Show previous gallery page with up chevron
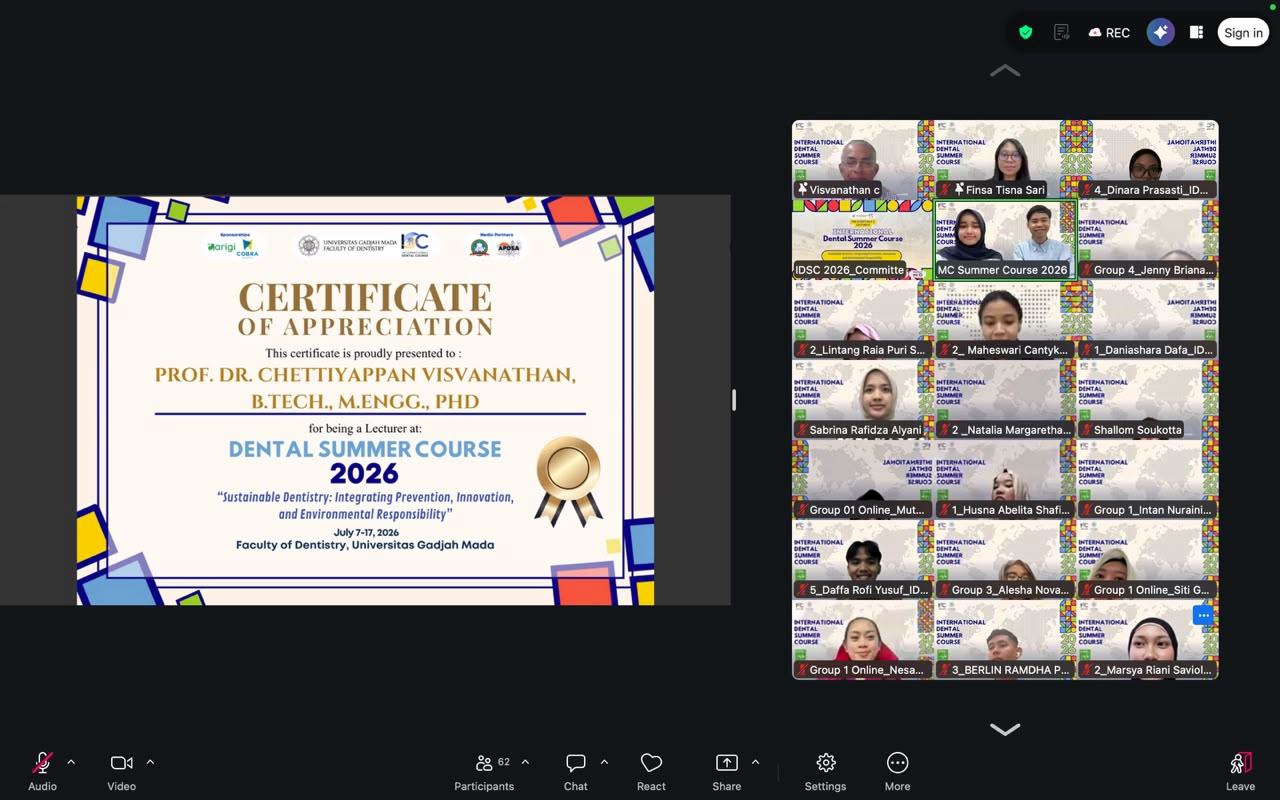The width and height of the screenshot is (1280, 800). [x=1005, y=71]
